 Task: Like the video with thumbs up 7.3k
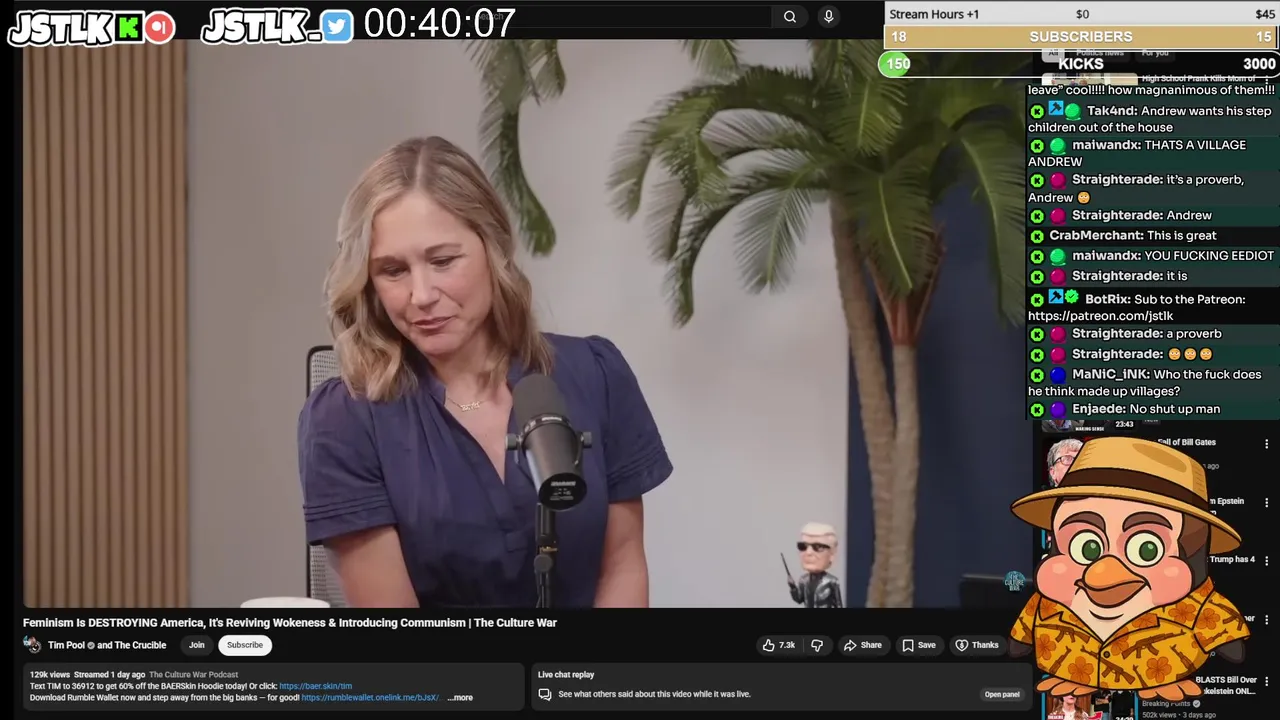pos(778,645)
